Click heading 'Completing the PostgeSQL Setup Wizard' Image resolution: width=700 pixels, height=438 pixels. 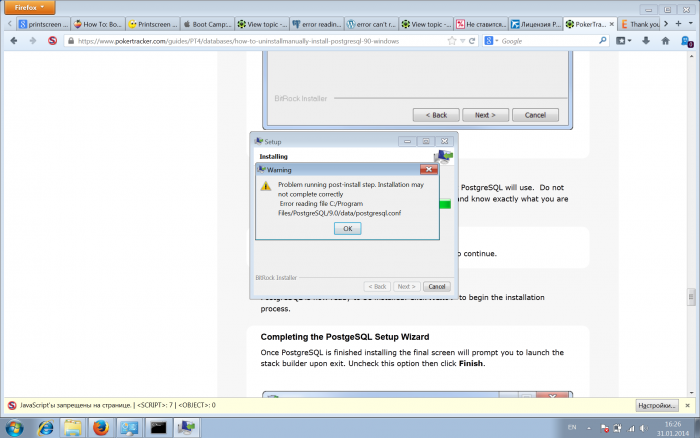[x=345, y=337]
